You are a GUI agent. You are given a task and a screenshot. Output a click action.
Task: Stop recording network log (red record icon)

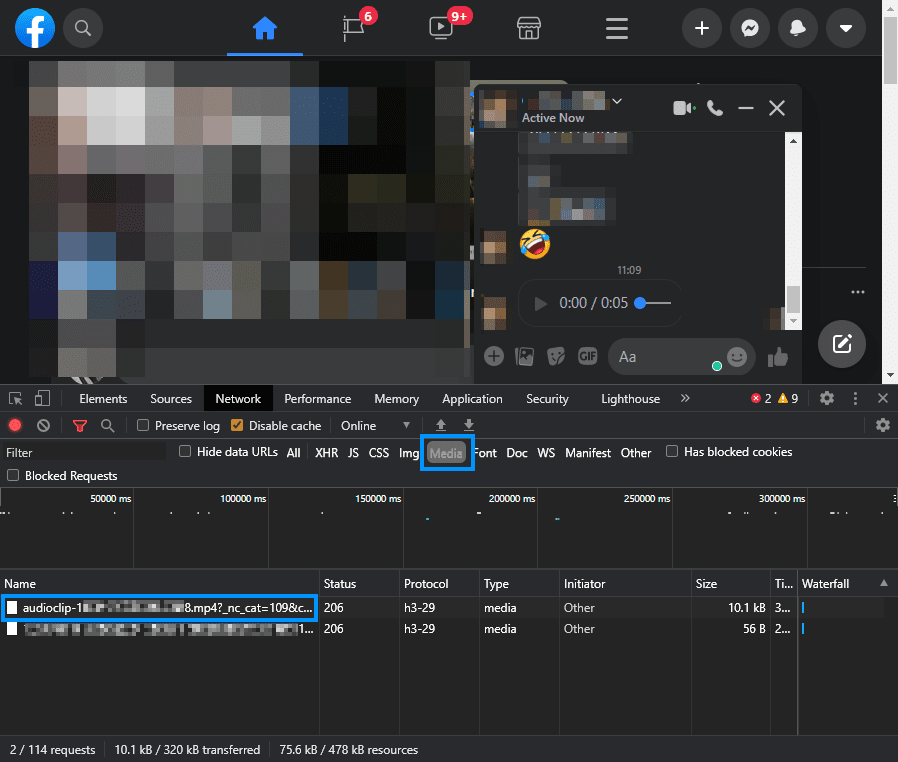tap(13, 425)
